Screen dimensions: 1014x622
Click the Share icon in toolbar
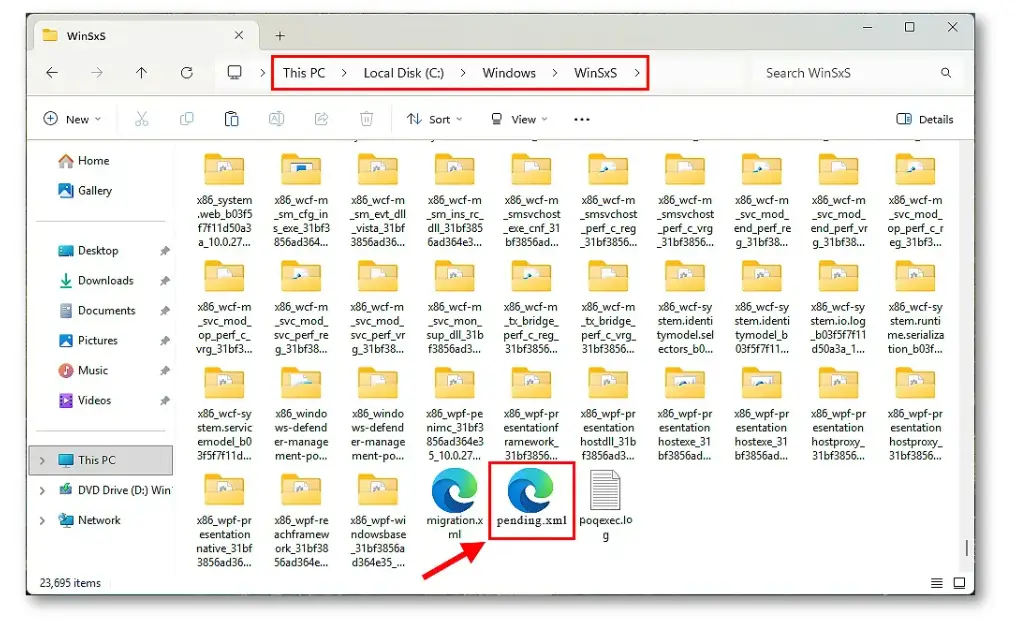[x=321, y=119]
